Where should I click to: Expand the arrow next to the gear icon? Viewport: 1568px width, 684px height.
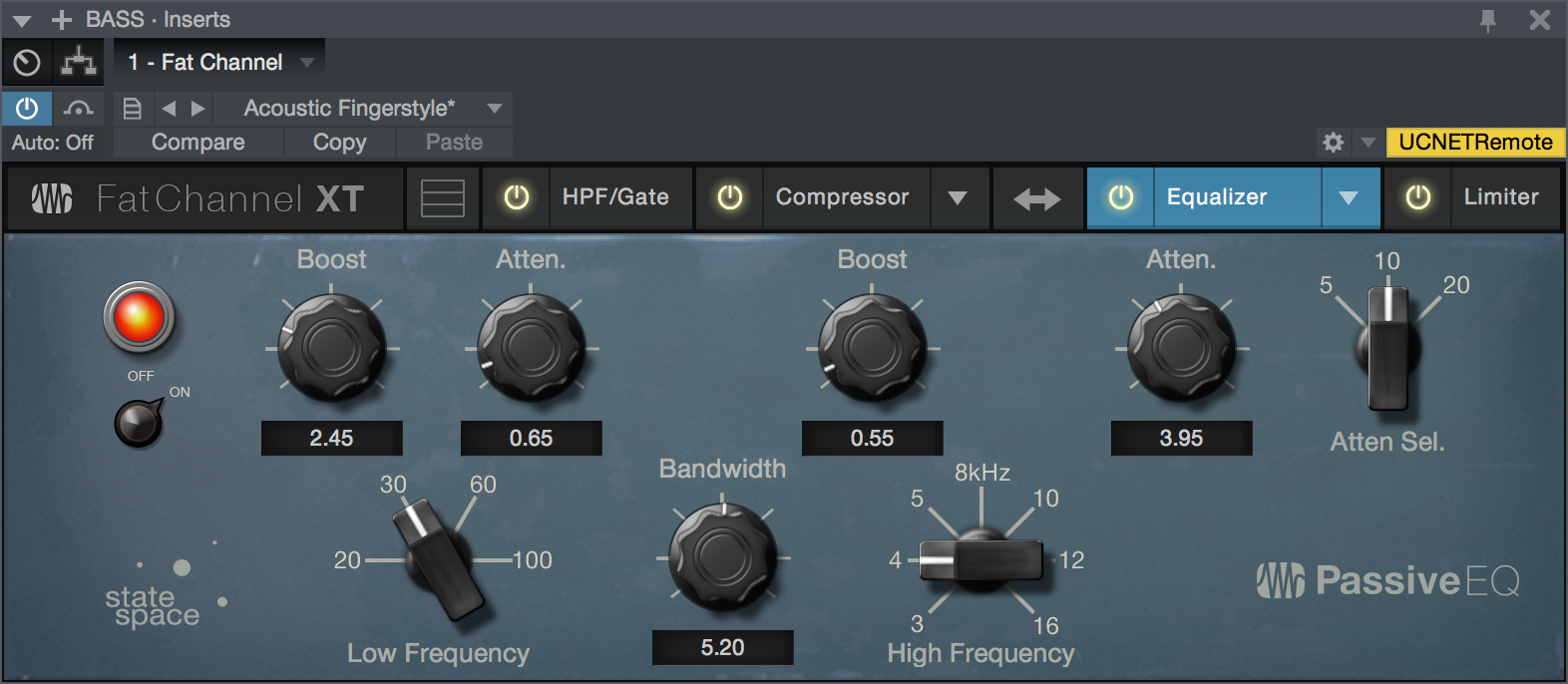point(1369,143)
